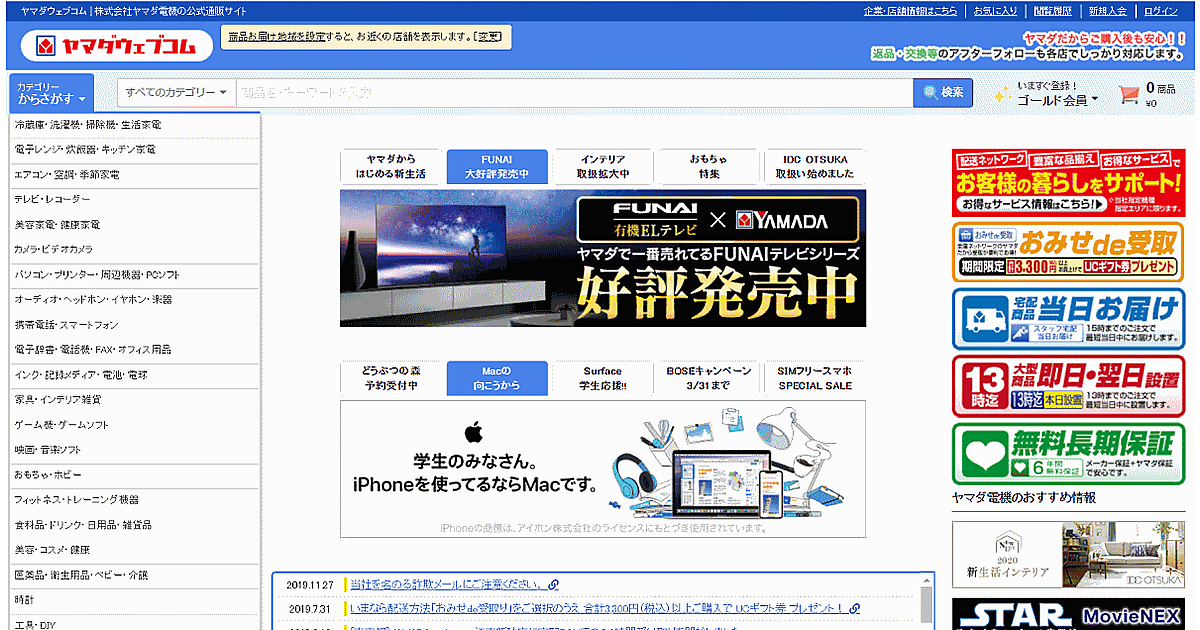Open the すべてのカテゴリー search filter dropdown
1200x630 pixels.
pyautogui.click(x=176, y=92)
